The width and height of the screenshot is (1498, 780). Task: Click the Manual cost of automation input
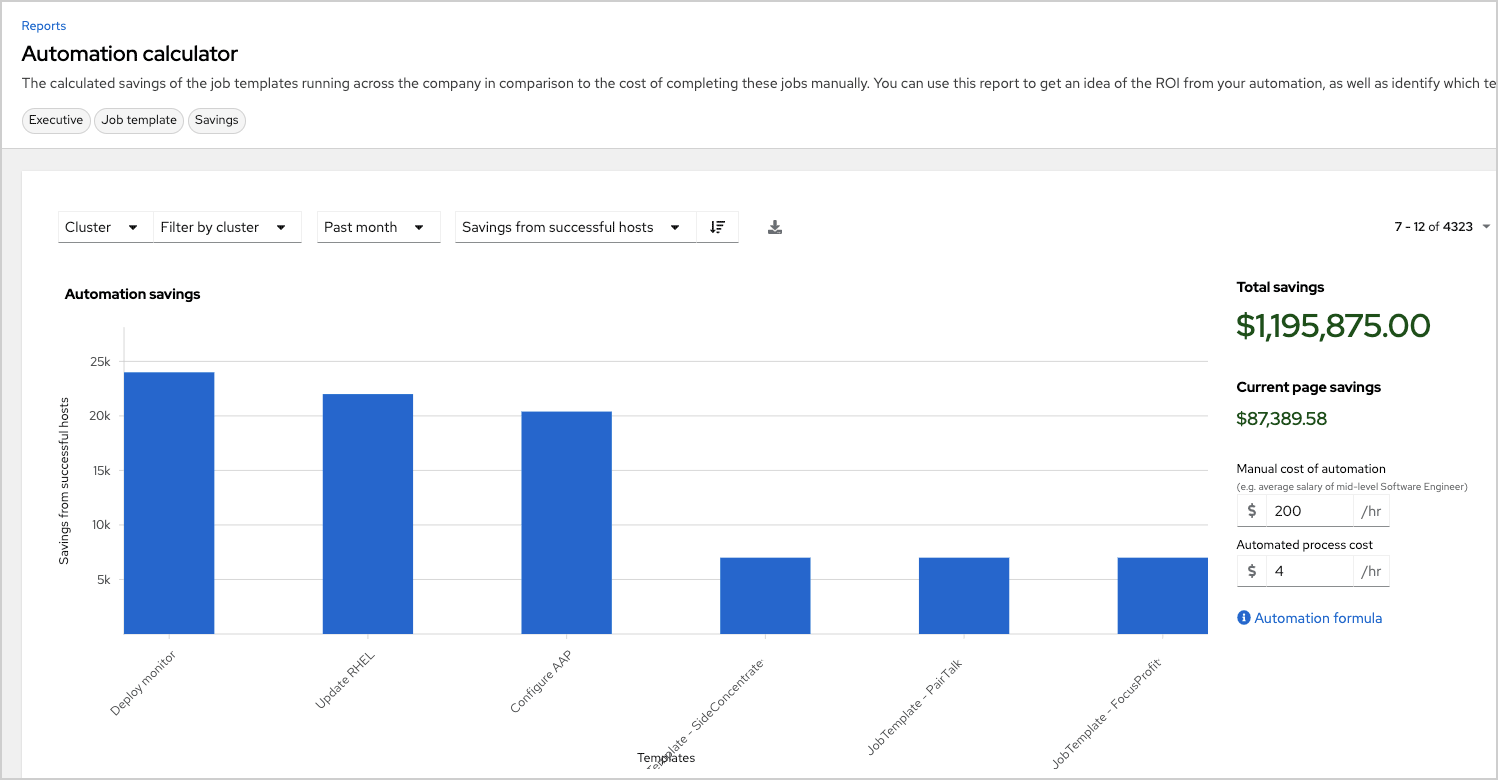[x=1309, y=511]
